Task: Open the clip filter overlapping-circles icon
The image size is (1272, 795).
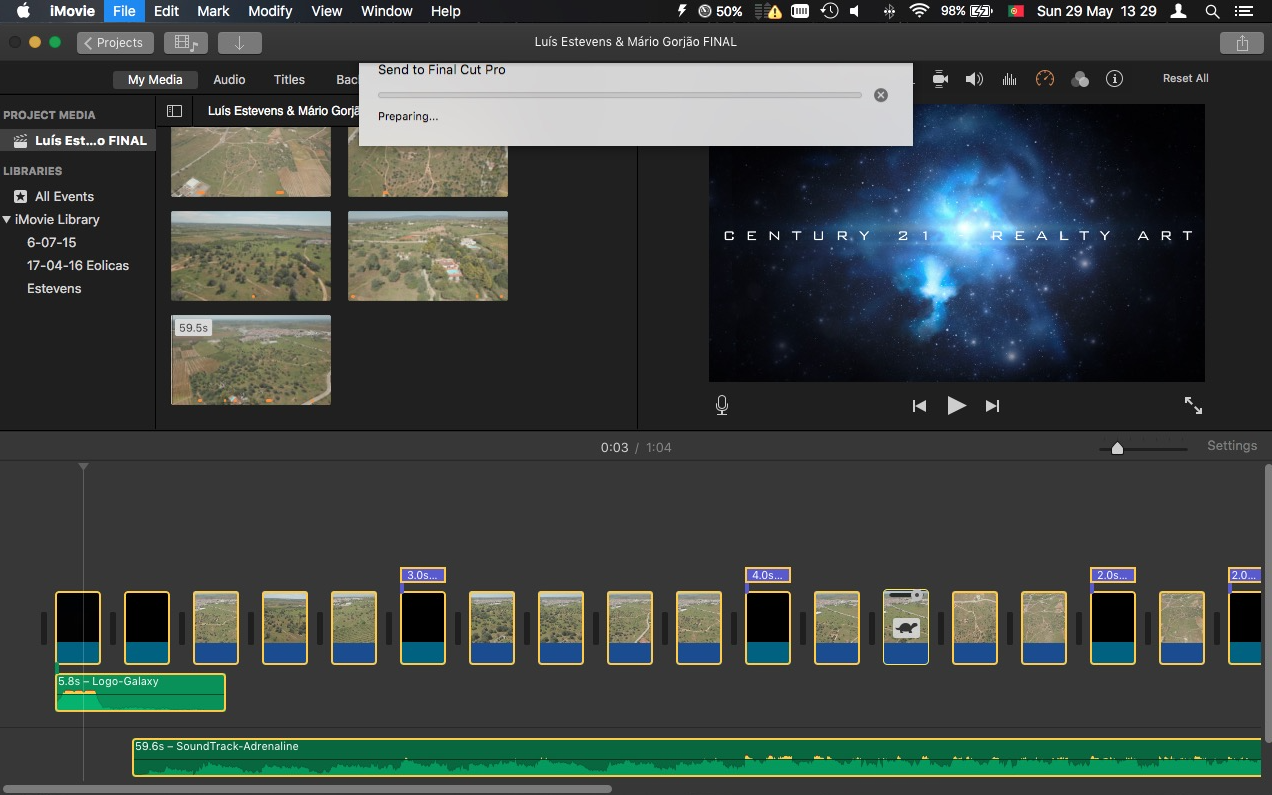Action: pos(1080,79)
